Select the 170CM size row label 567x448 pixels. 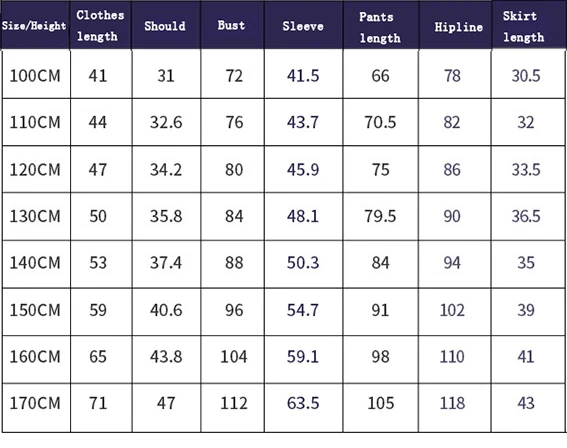[x=35, y=403]
